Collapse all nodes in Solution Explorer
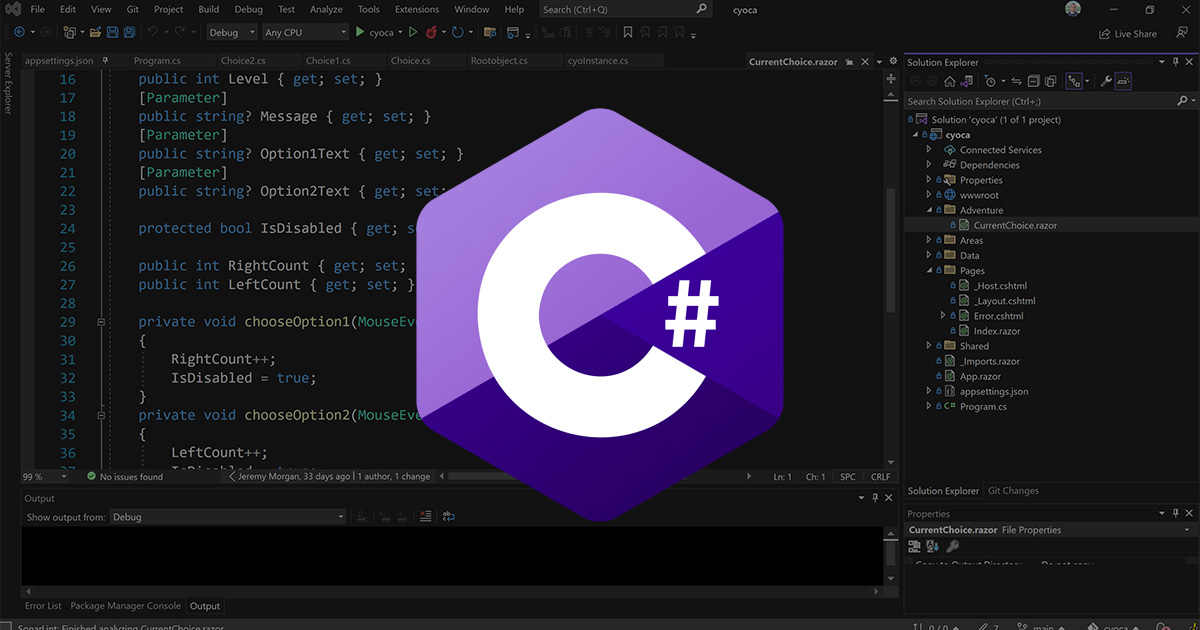This screenshot has height=630, width=1200. pyautogui.click(x=1034, y=82)
